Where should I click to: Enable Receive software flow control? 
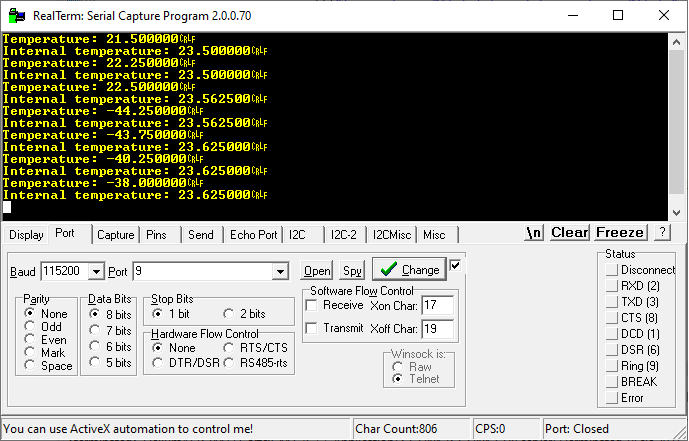[312, 305]
